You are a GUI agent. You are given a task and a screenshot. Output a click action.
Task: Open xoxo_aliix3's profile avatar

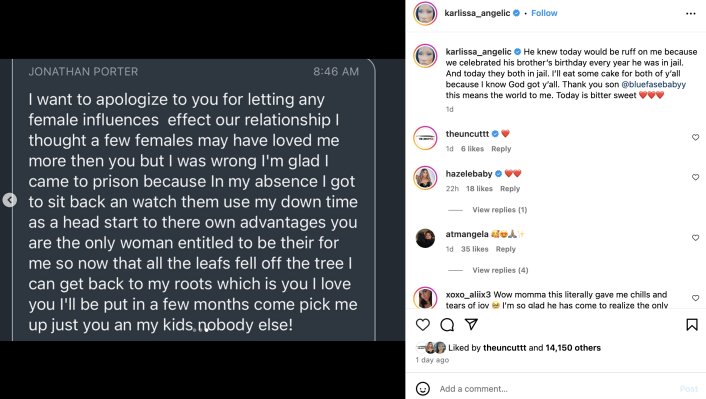point(425,298)
